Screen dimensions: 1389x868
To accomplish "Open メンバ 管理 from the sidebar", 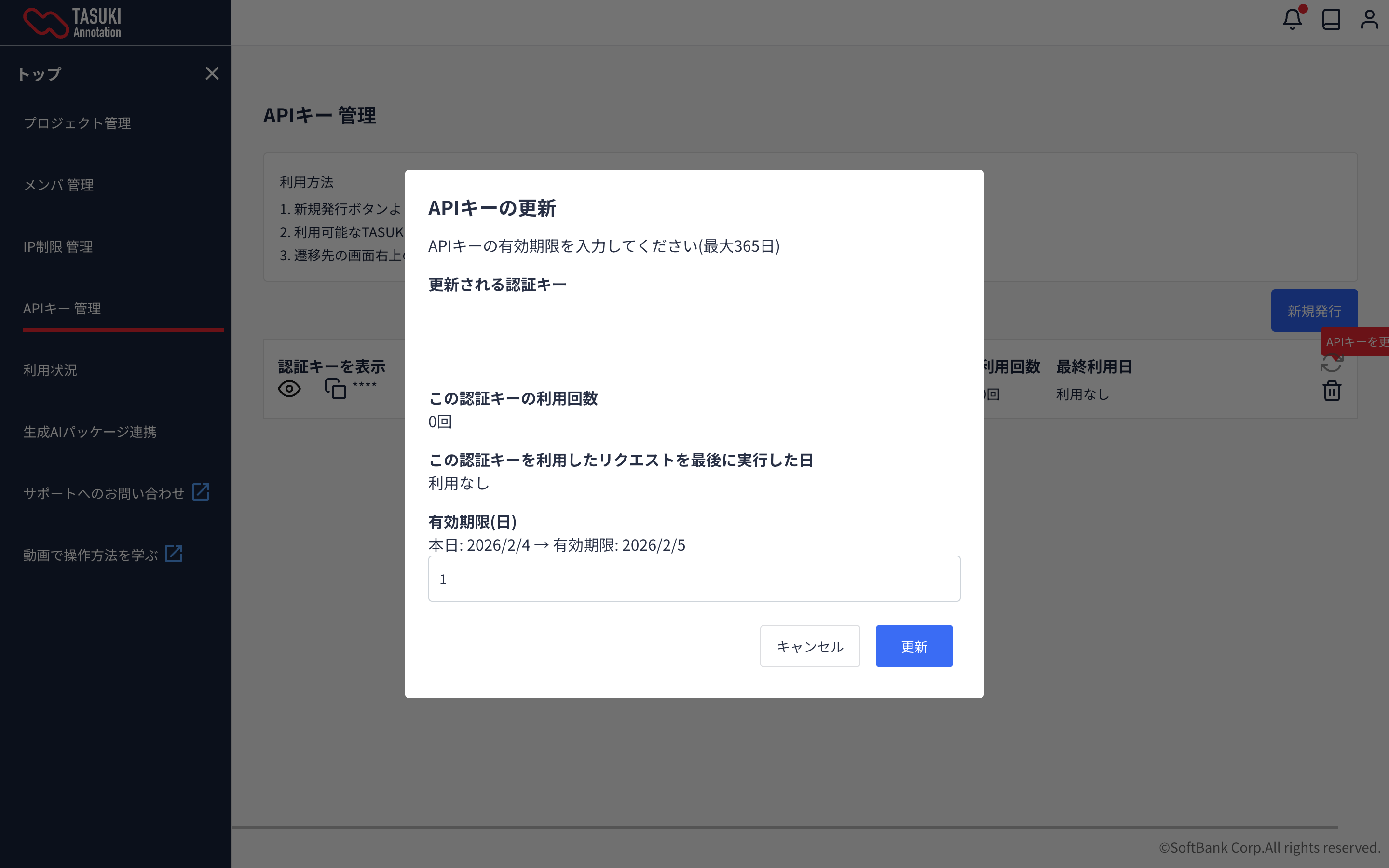I will tap(58, 185).
